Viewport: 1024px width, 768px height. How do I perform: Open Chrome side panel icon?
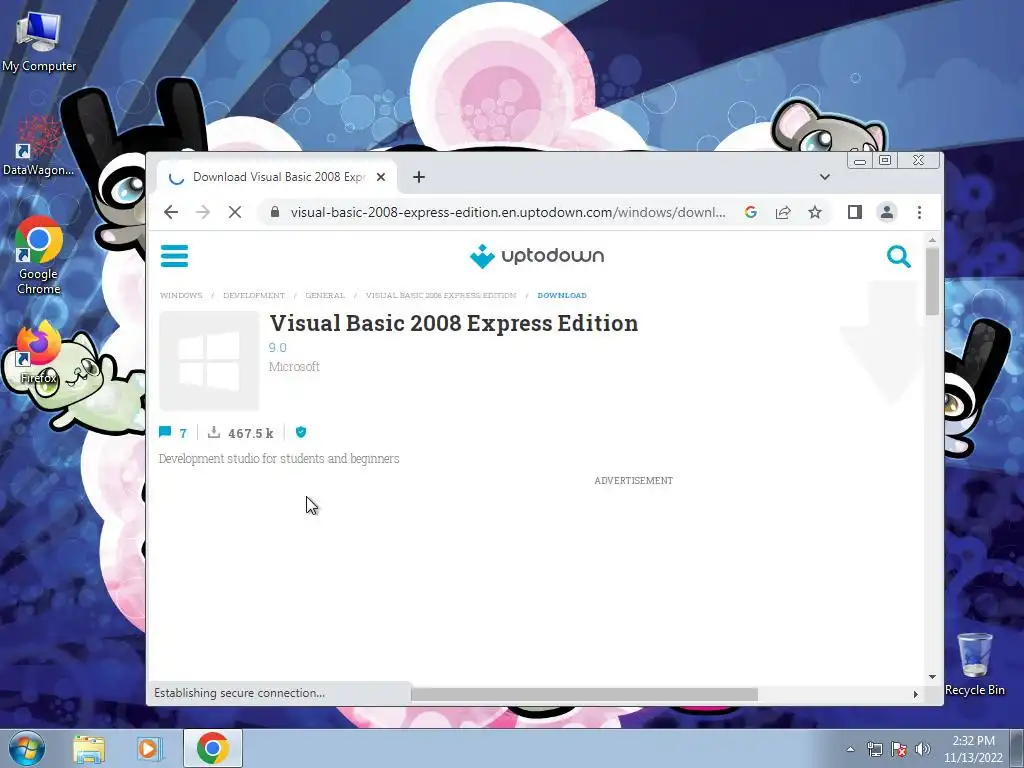pos(854,212)
